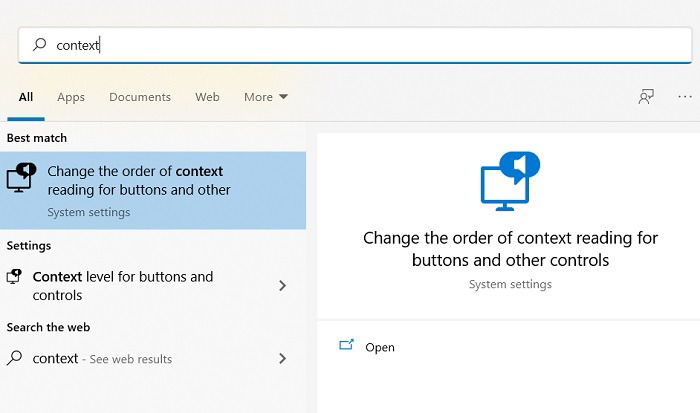Viewport: 700px width, 413px height.
Task: Select context See web results entry
Action: (153, 359)
